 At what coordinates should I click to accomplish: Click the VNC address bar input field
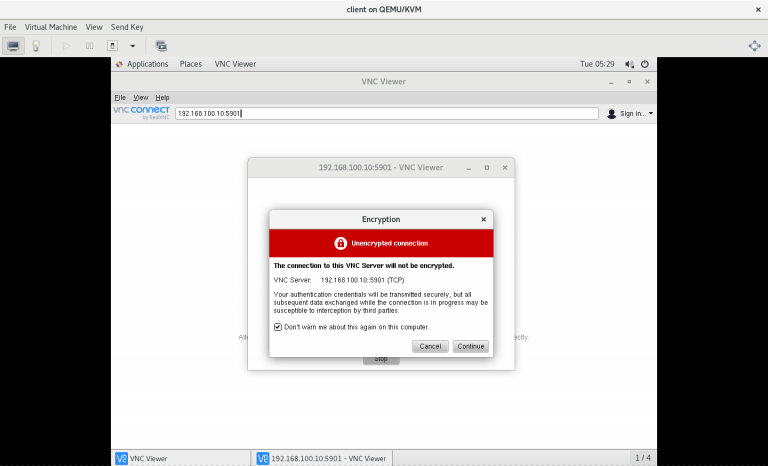pos(387,113)
